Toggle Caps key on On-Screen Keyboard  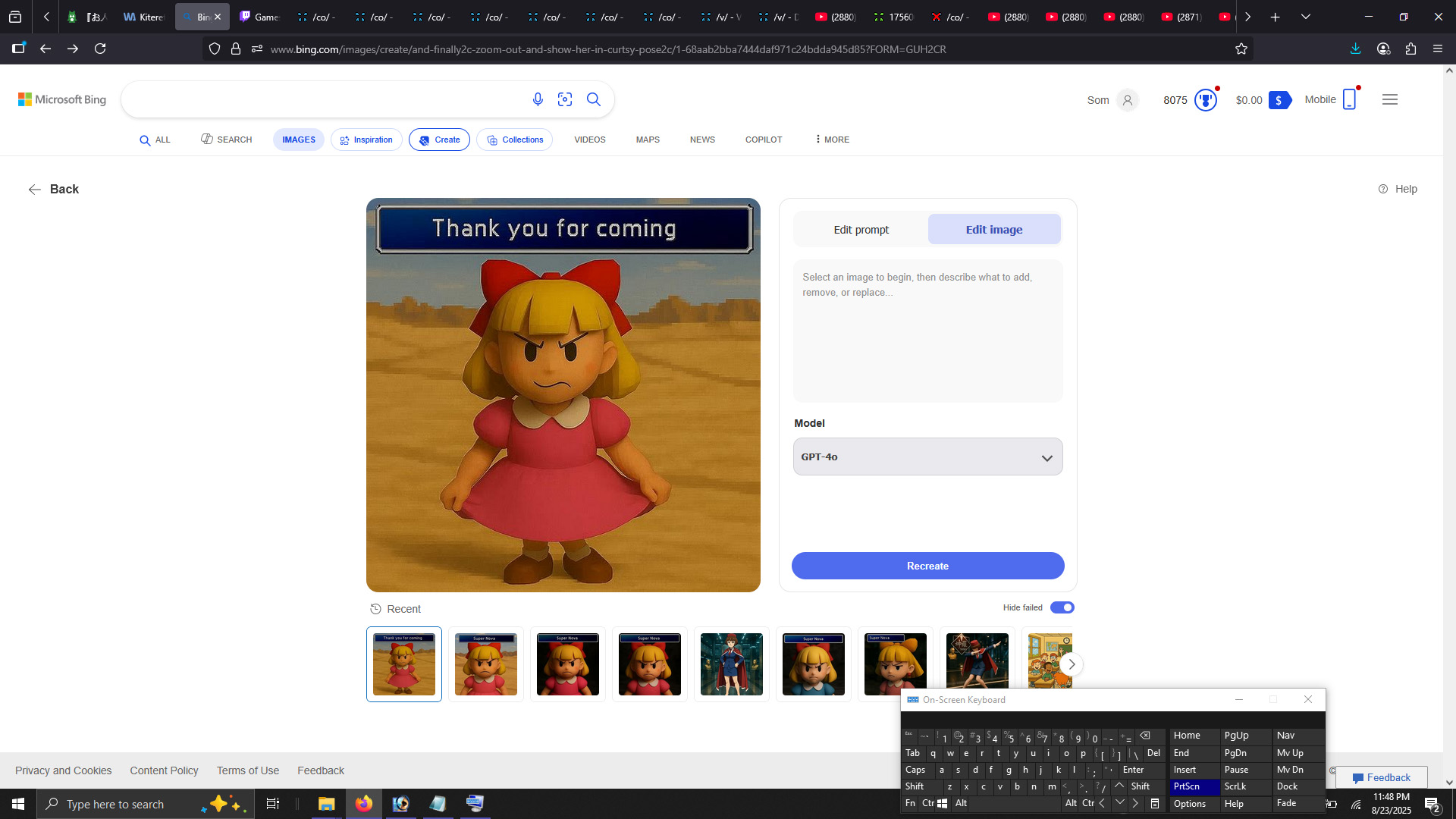pos(915,770)
